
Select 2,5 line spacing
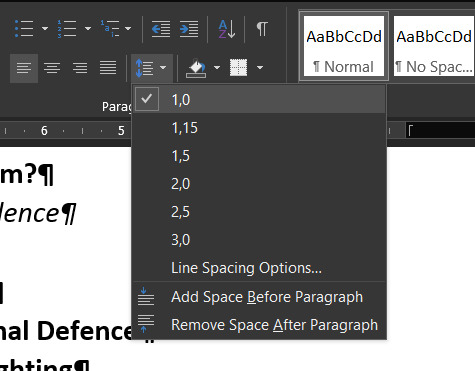click(x=259, y=211)
